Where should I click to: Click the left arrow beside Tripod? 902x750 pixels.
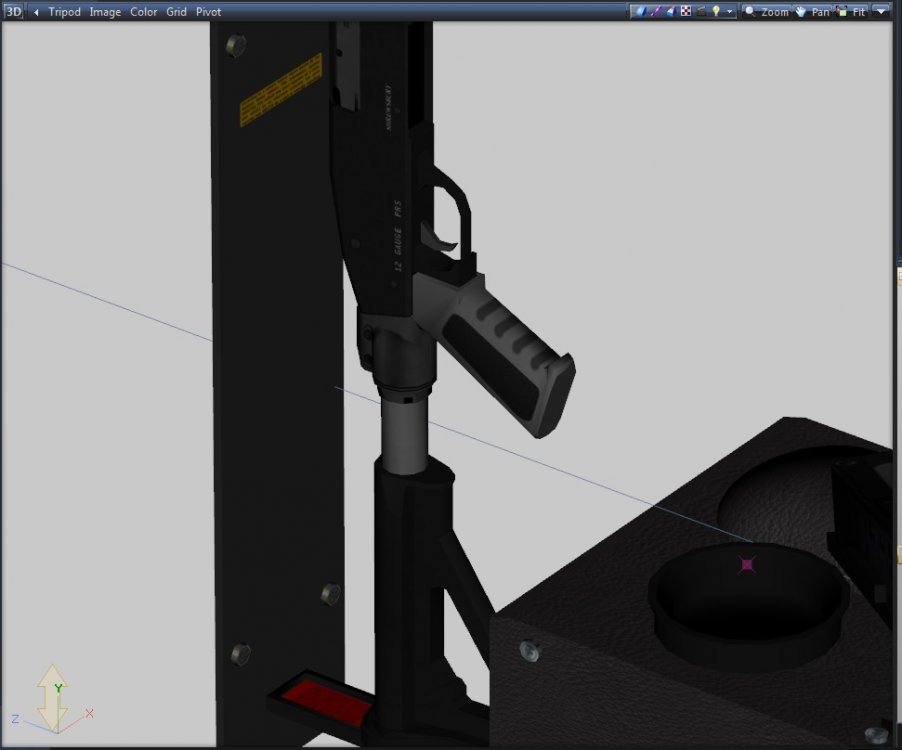37,12
